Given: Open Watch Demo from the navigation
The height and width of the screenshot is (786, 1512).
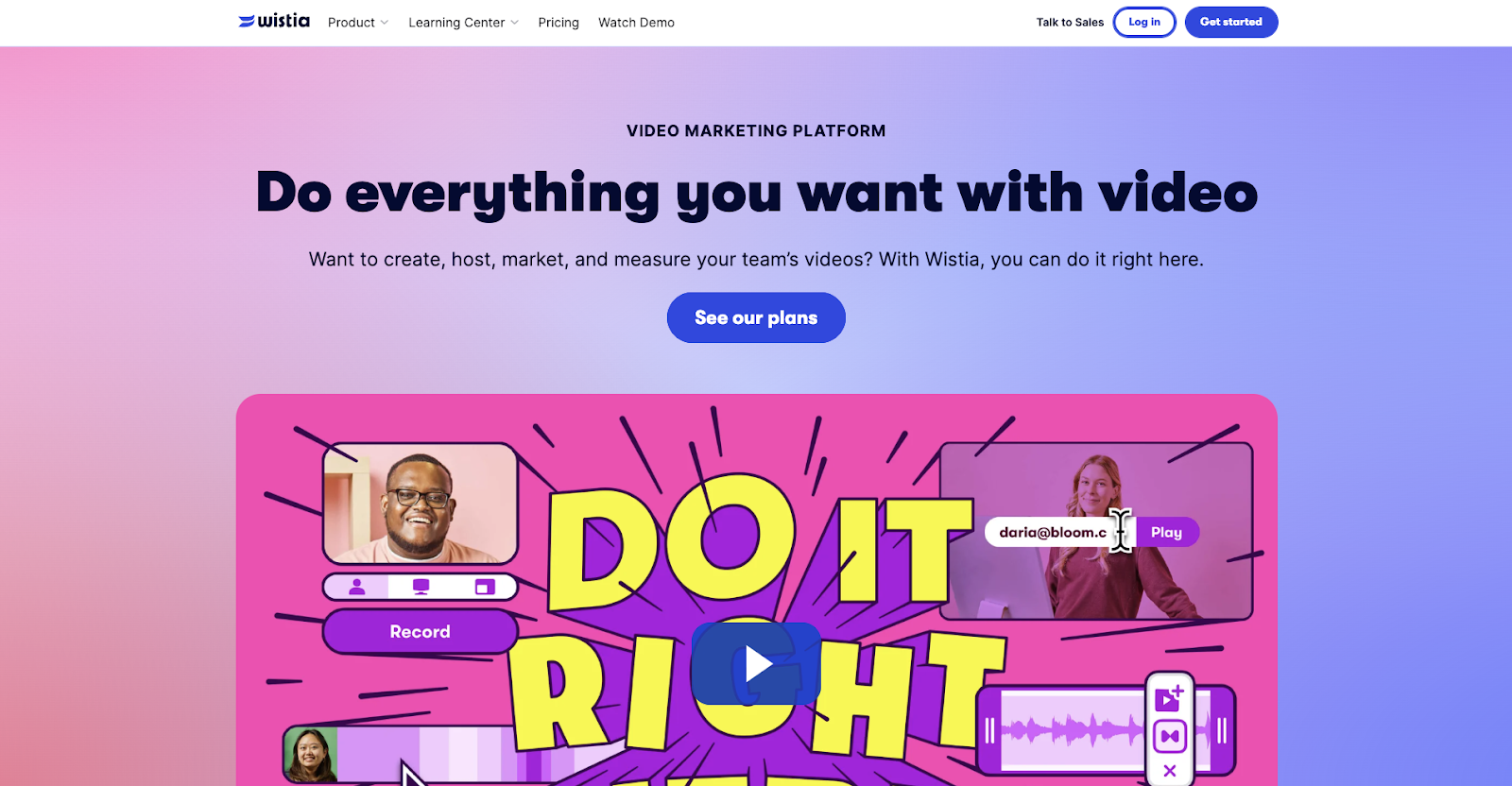Looking at the screenshot, I should click(636, 23).
